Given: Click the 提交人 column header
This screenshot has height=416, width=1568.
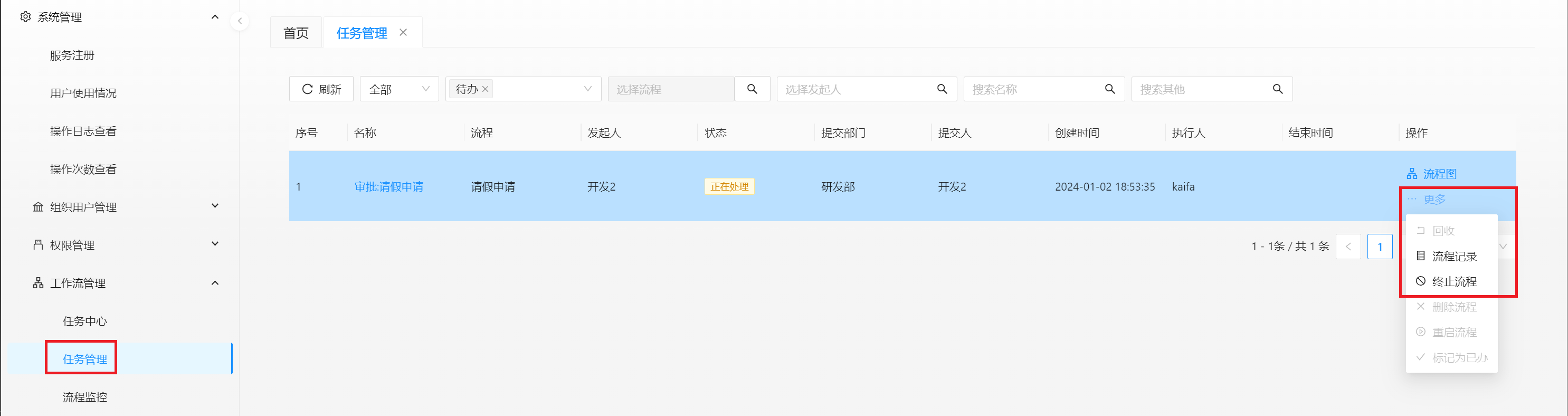Looking at the screenshot, I should [x=954, y=133].
